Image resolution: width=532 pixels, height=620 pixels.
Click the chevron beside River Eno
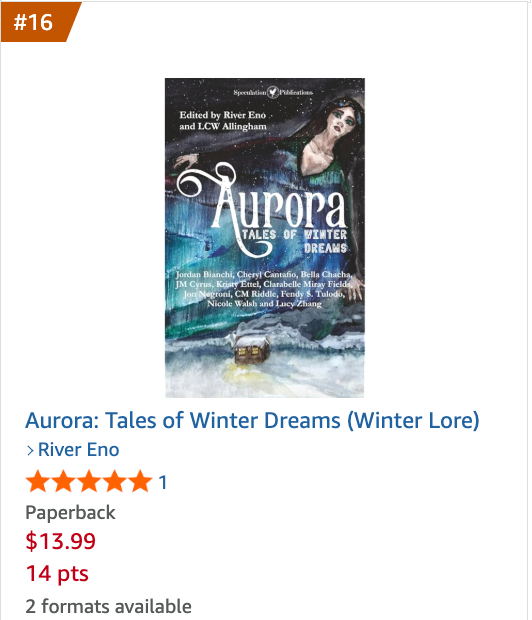click(30, 450)
